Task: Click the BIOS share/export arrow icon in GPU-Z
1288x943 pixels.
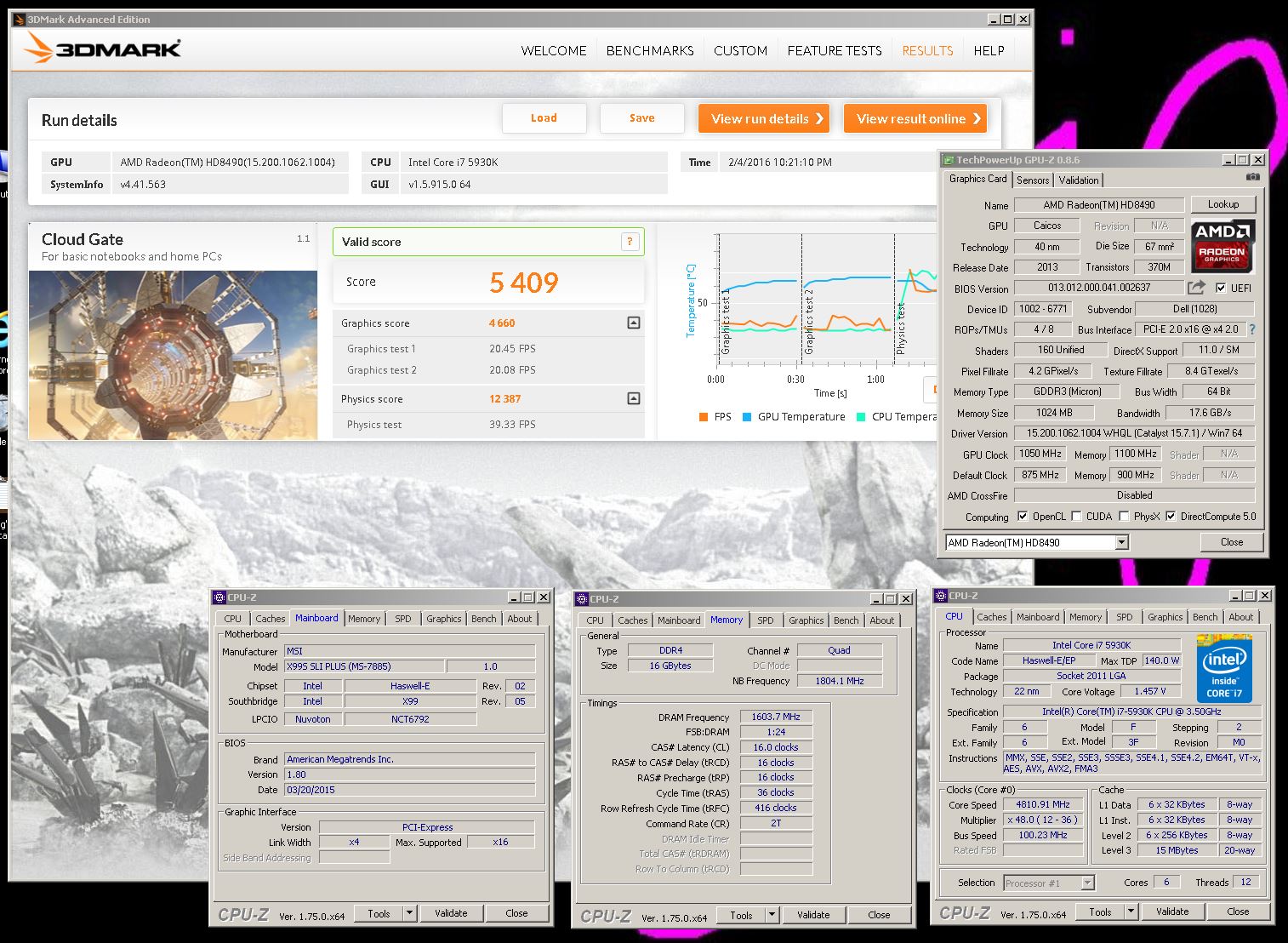Action: (x=1196, y=288)
